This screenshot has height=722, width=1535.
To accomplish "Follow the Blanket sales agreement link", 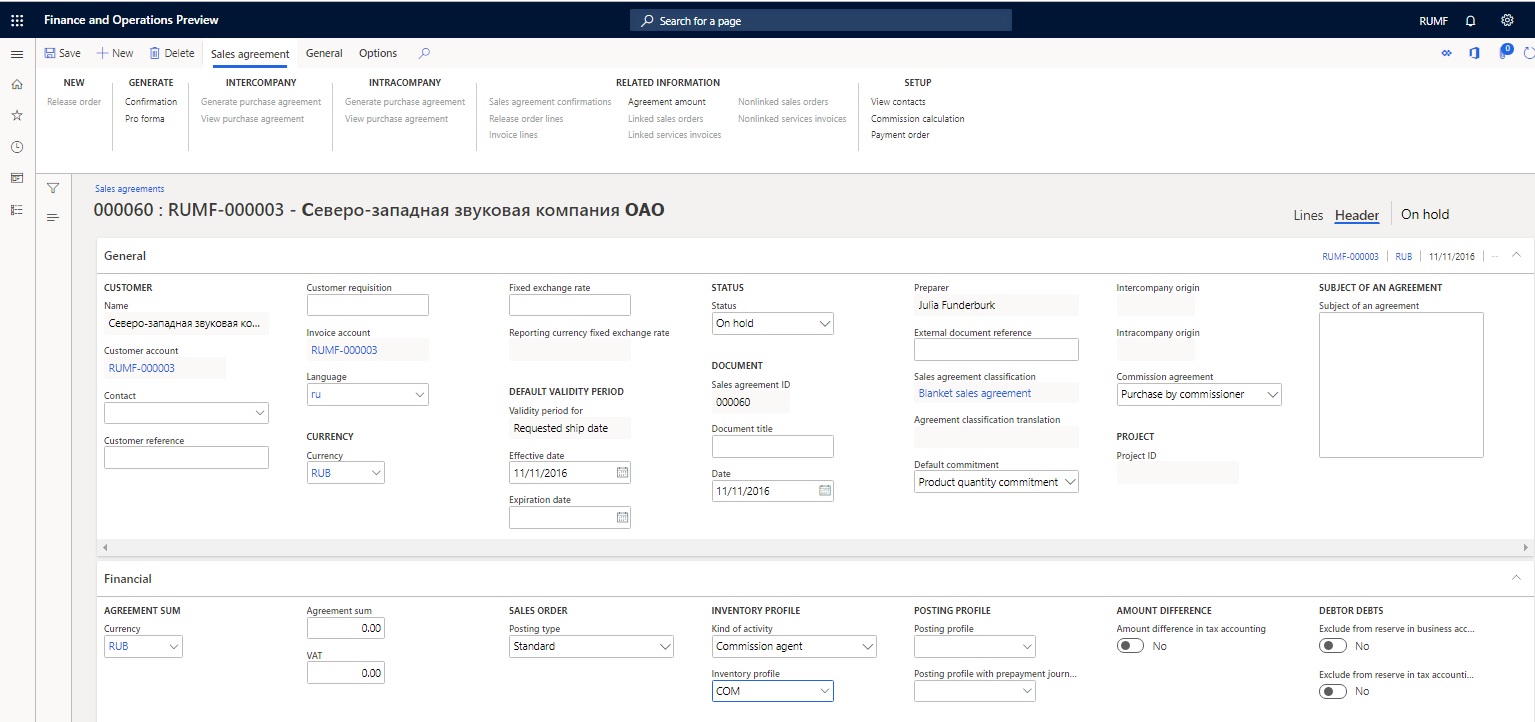I will [x=975, y=393].
